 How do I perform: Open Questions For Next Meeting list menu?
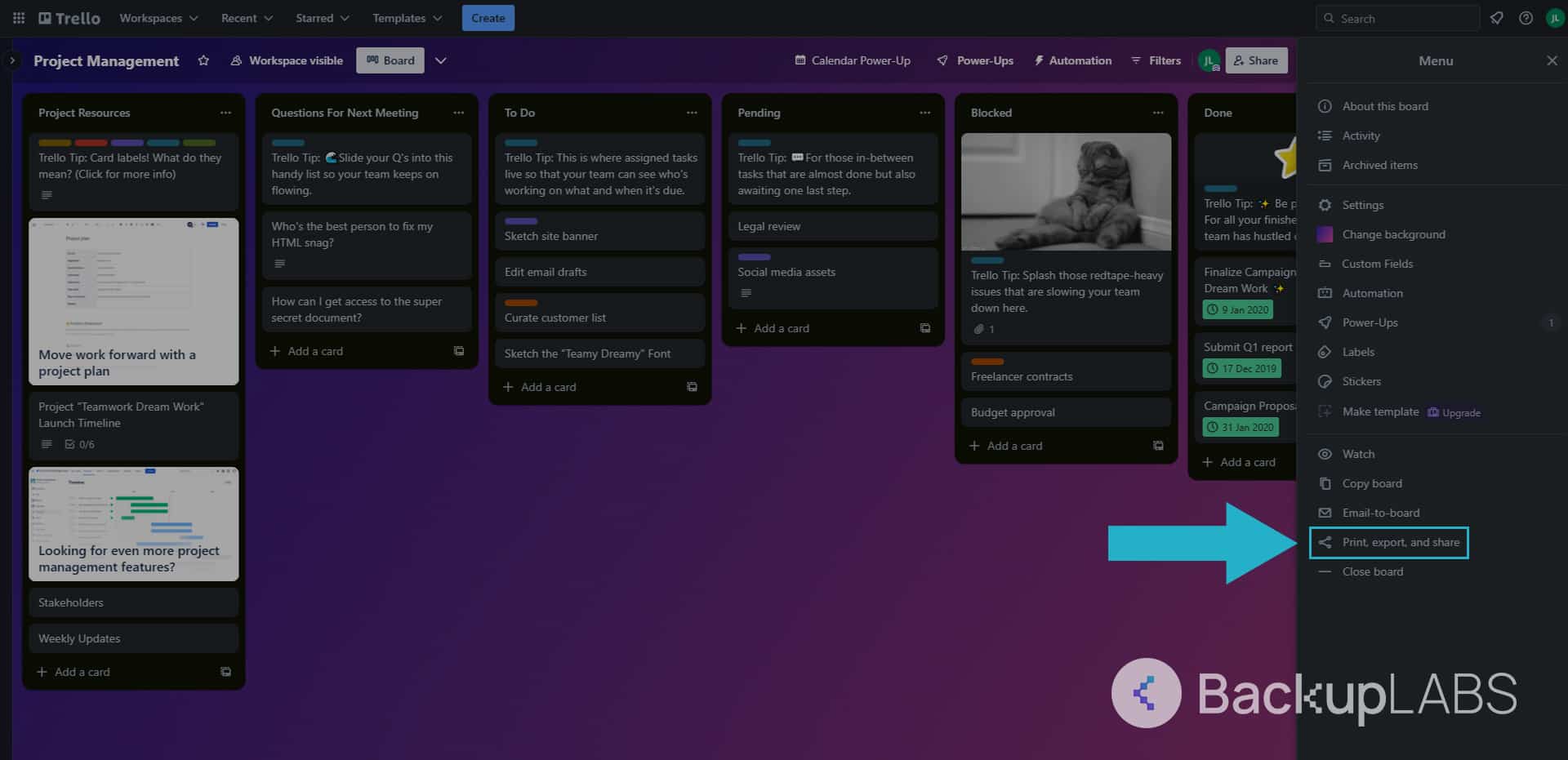[458, 113]
